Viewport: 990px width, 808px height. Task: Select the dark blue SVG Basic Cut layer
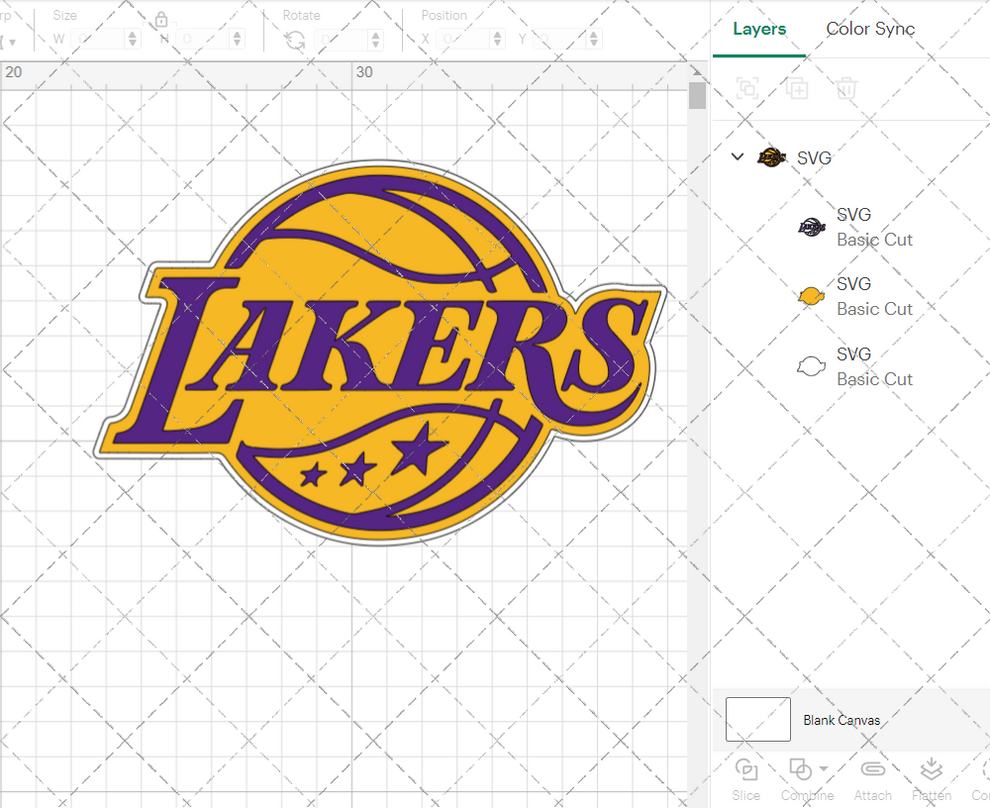tap(811, 226)
